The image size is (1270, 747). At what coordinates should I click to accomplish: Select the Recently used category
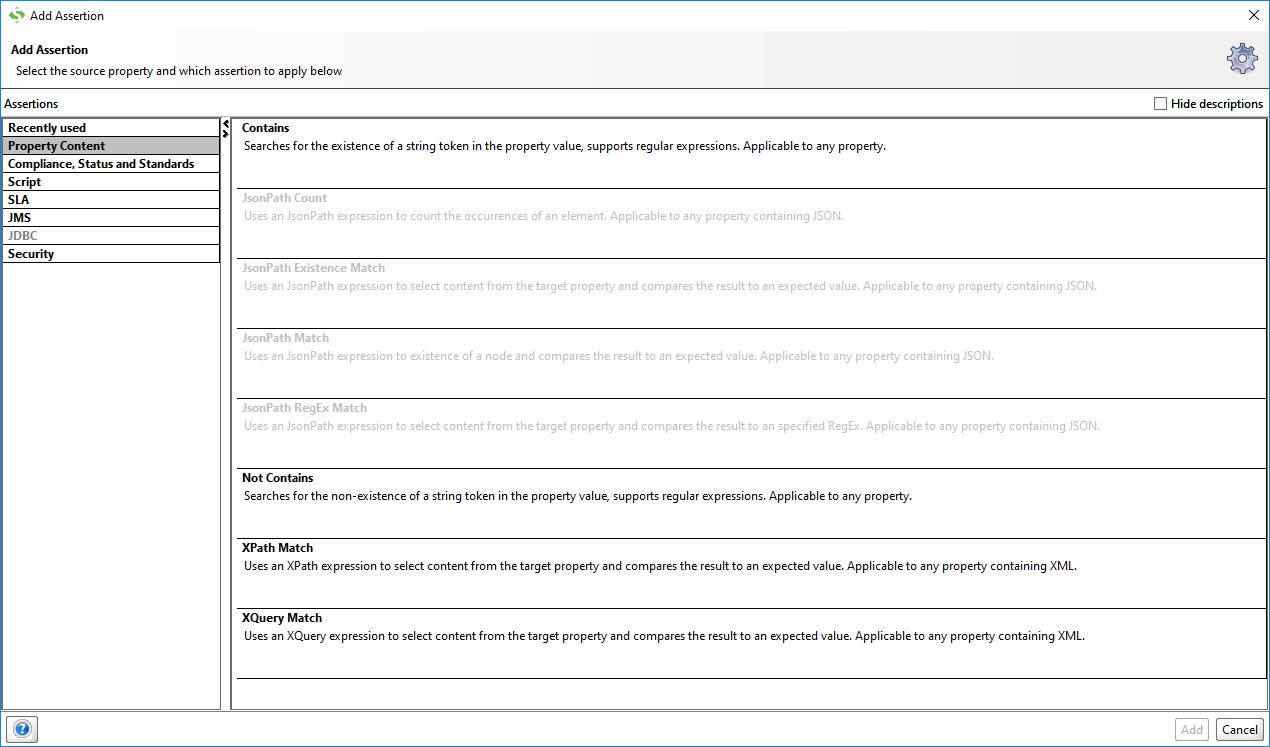pos(111,128)
